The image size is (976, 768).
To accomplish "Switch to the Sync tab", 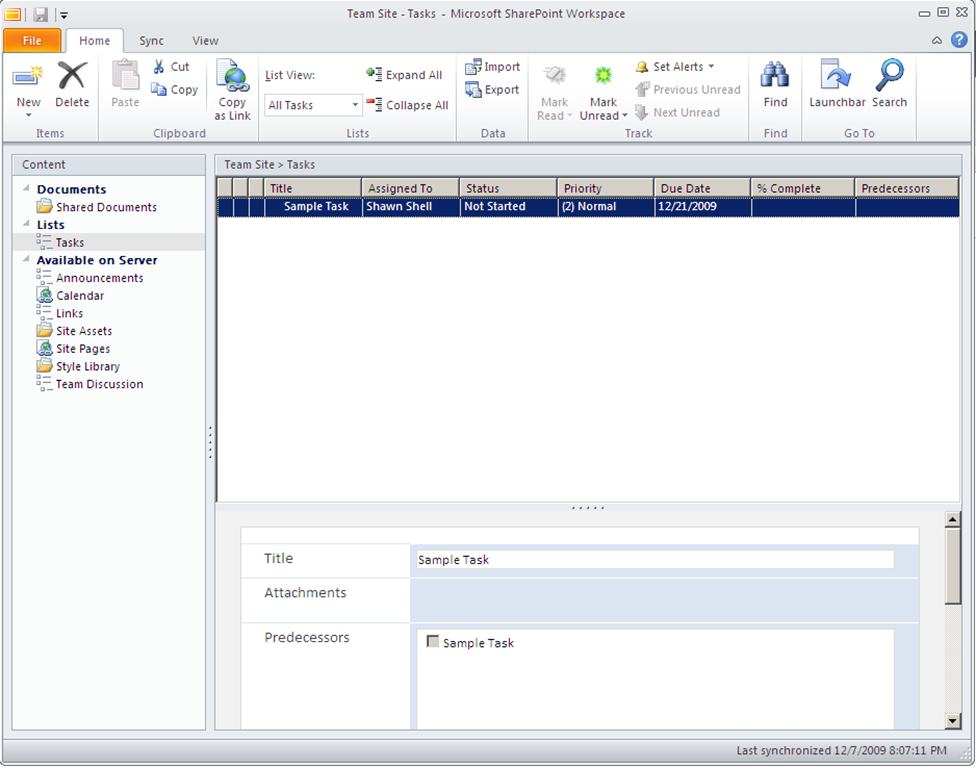I will (x=151, y=40).
